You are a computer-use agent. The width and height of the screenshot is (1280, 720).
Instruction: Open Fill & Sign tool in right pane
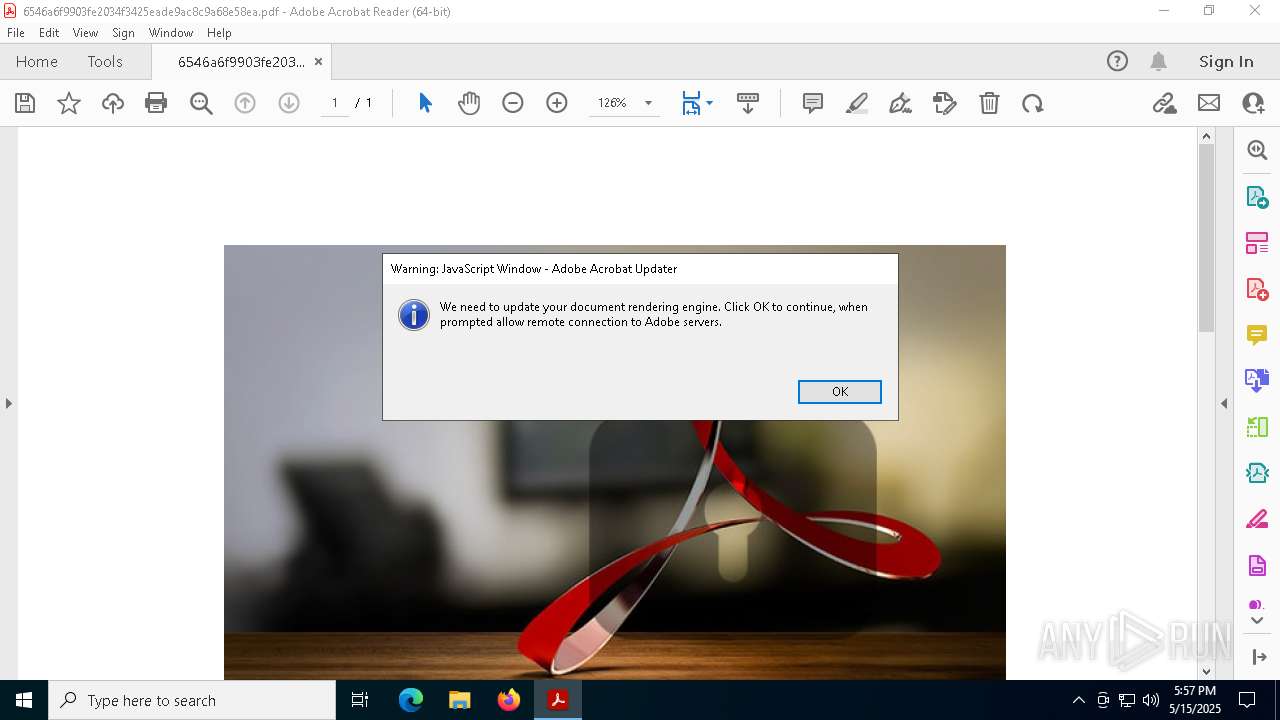tap(1257, 519)
